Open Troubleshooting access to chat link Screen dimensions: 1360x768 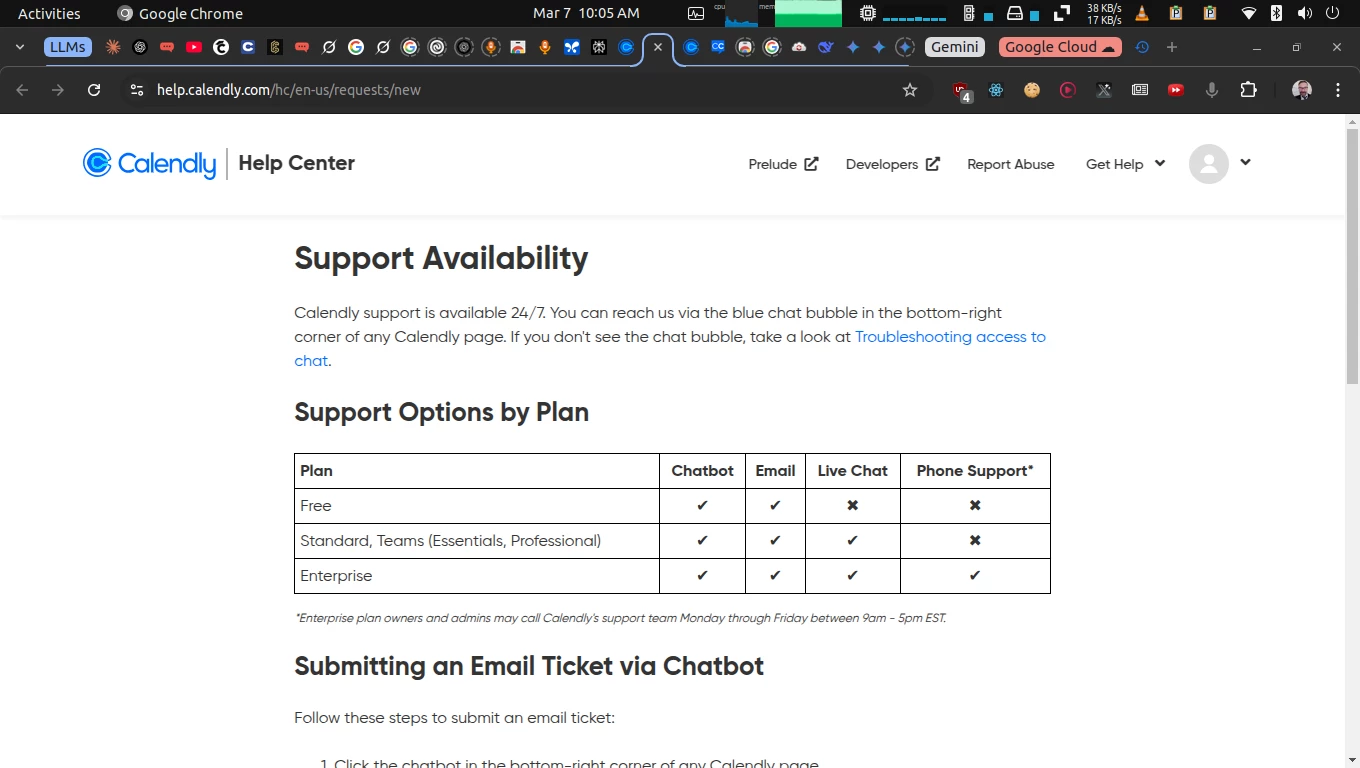point(670,349)
